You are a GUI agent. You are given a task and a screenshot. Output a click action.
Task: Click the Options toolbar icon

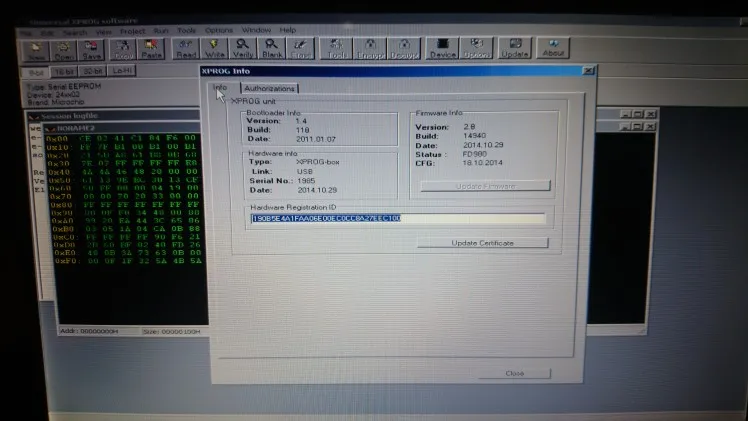tap(477, 49)
